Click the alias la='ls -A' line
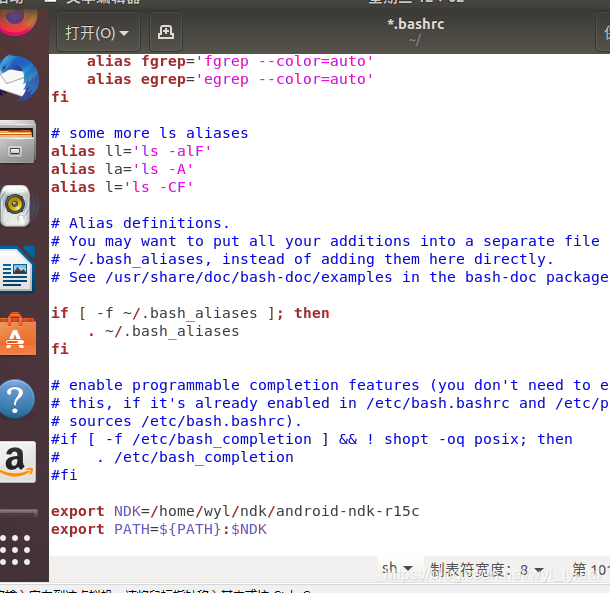The image size is (610, 593). point(122,169)
